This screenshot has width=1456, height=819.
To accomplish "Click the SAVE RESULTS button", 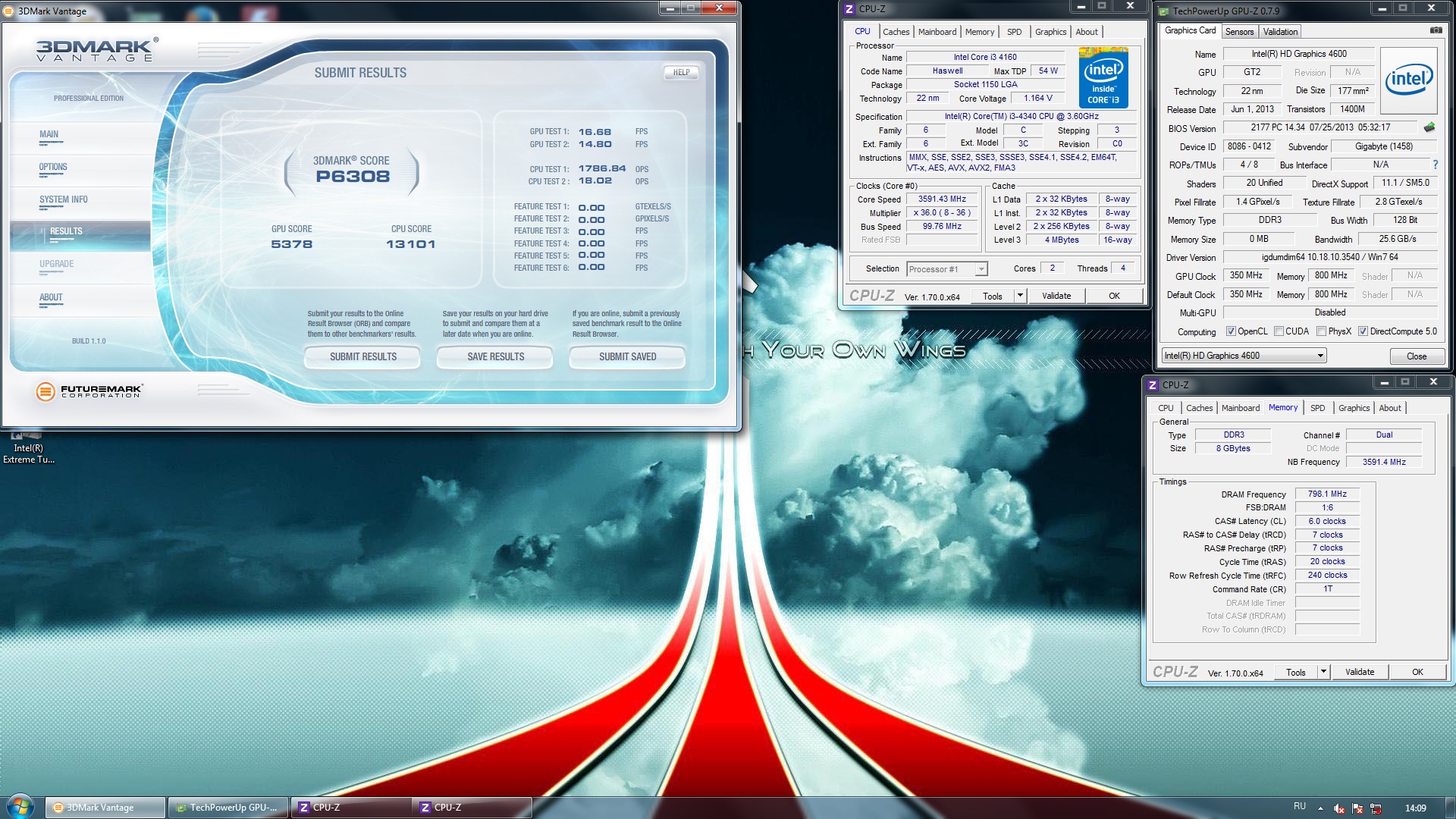I will click(x=495, y=356).
